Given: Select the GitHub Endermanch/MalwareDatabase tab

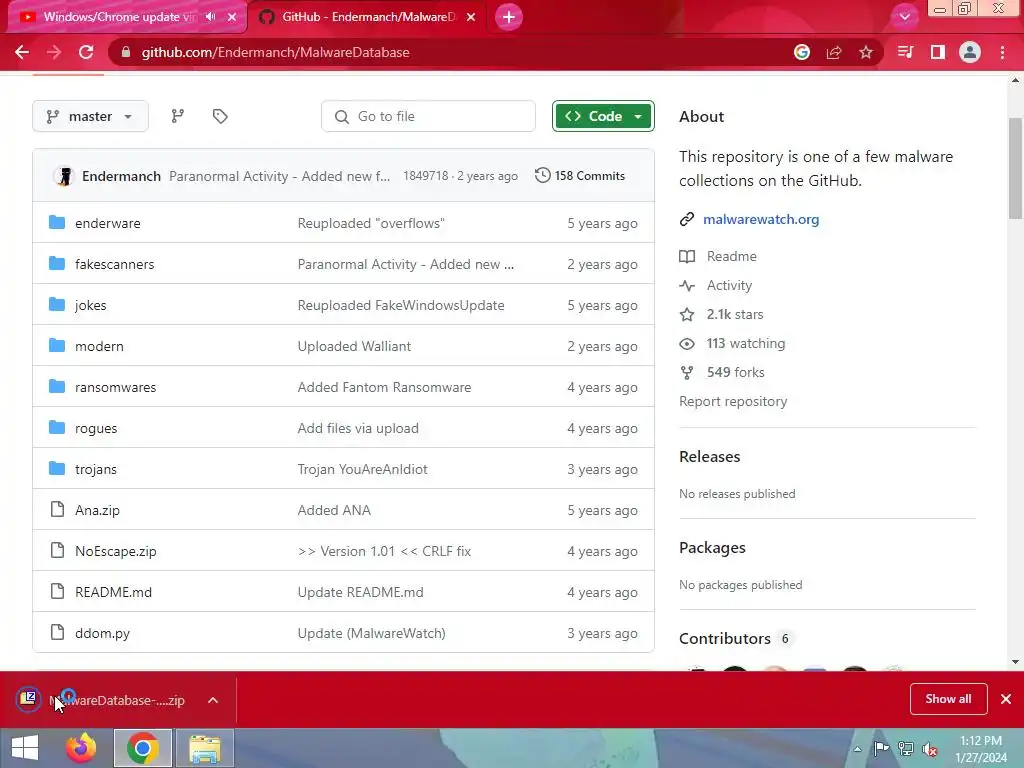Looking at the screenshot, I should click(x=366, y=17).
